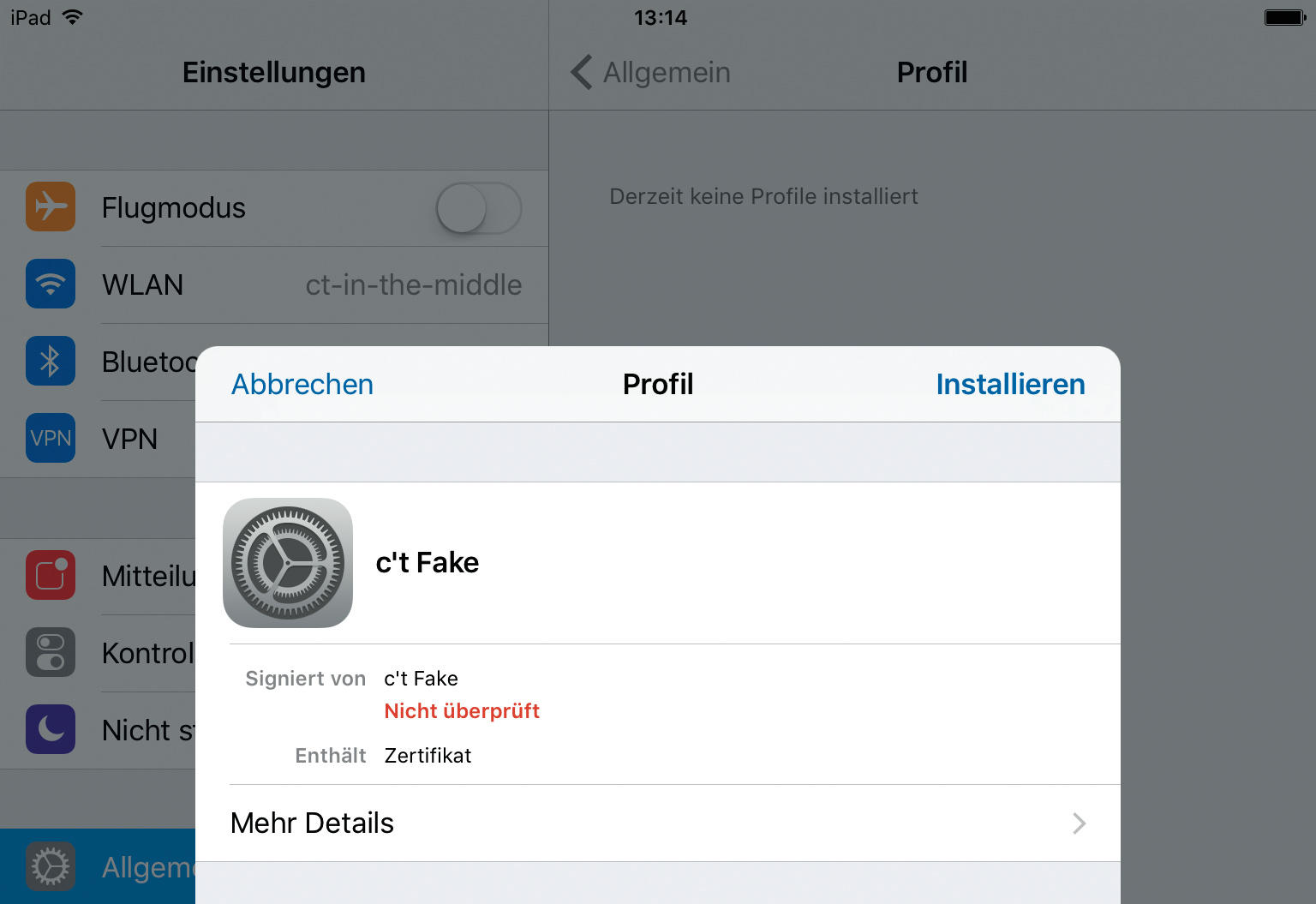Tap Abbrechen to cancel profile
This screenshot has height=904, width=1316.
(x=302, y=385)
